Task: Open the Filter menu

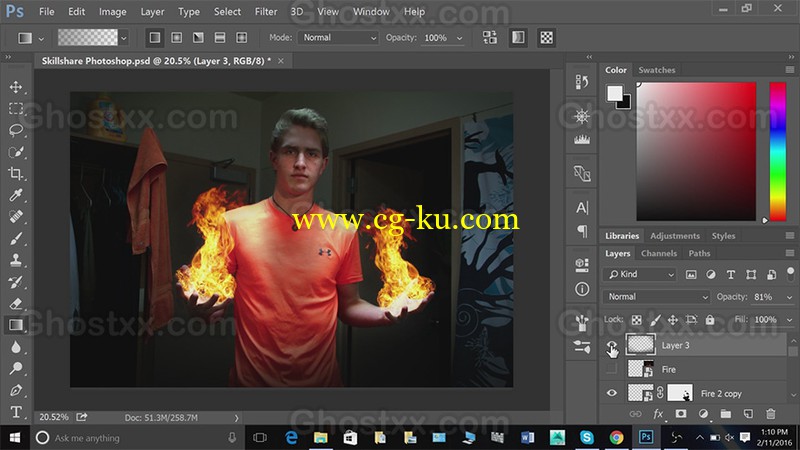Action: click(266, 11)
